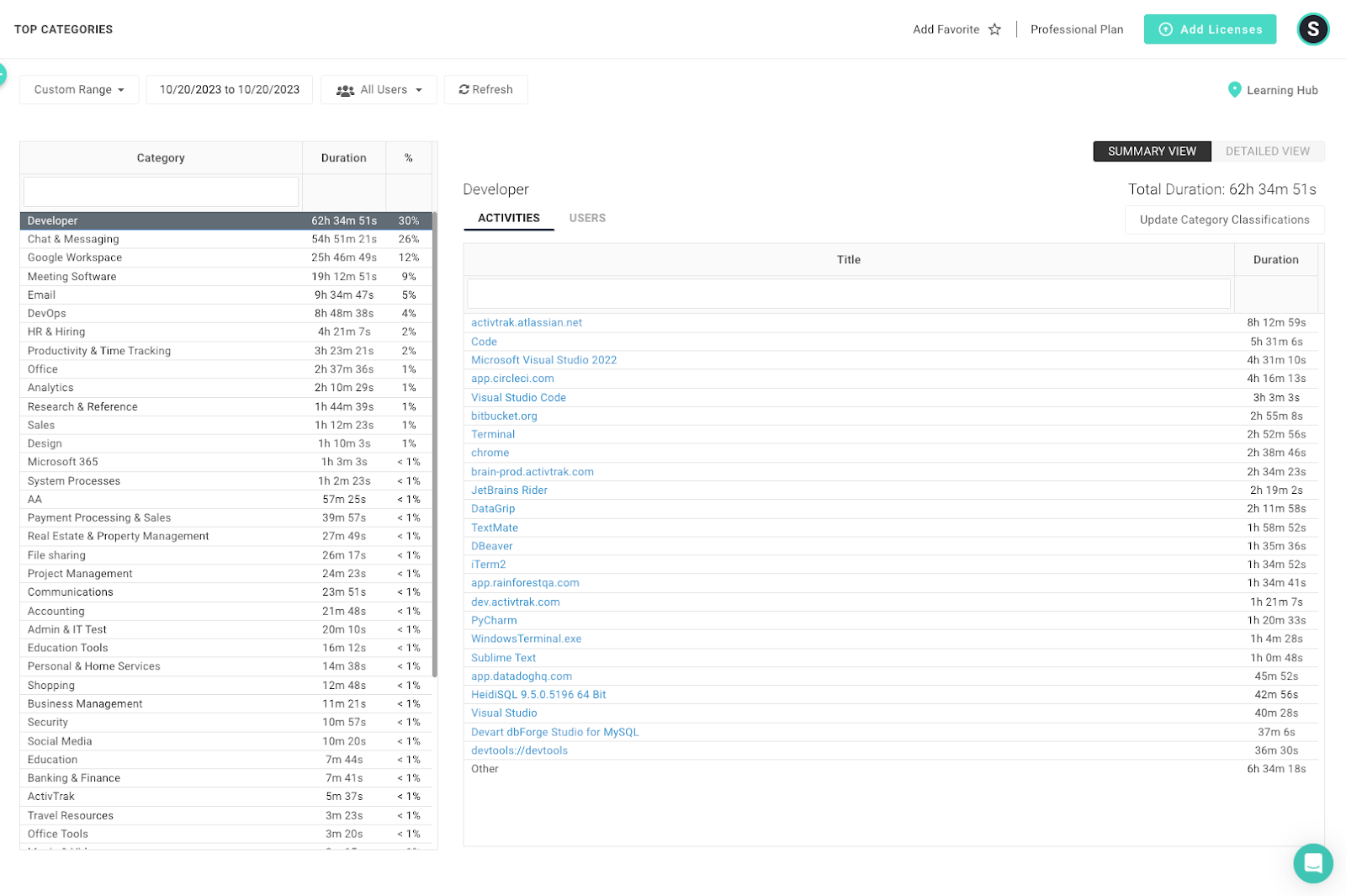Open Microsoft Visual Studio 2022 link
Screen dimensions: 1346x896
pos(544,360)
